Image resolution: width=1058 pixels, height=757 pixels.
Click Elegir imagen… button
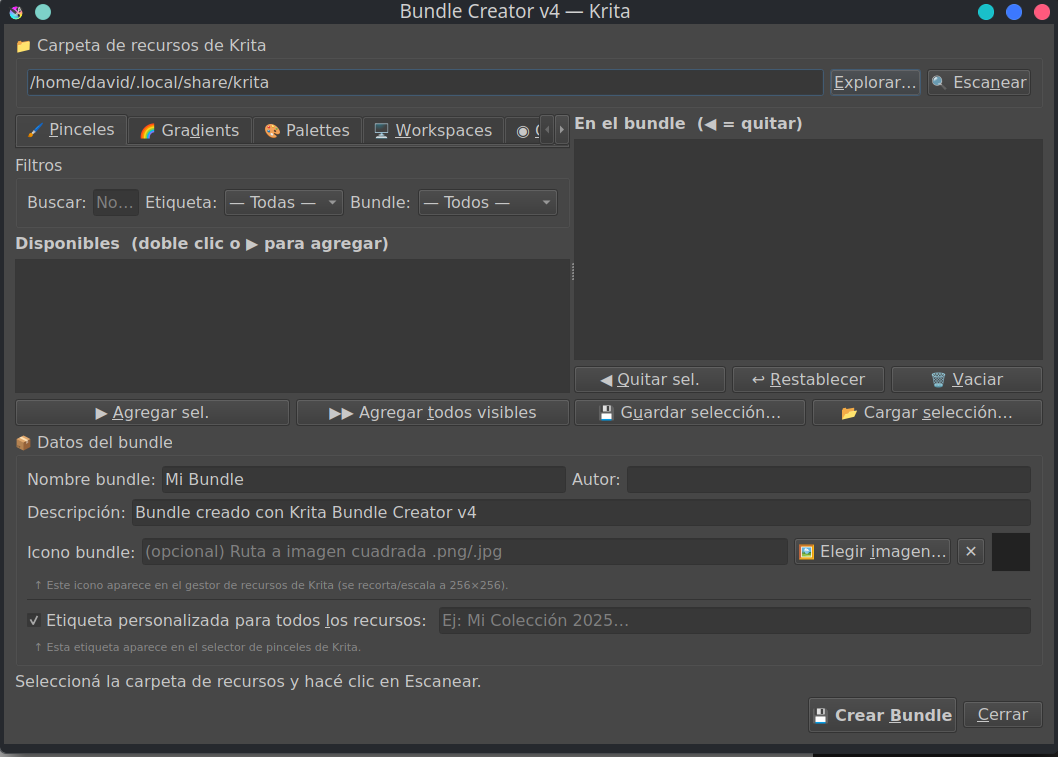(x=872, y=552)
